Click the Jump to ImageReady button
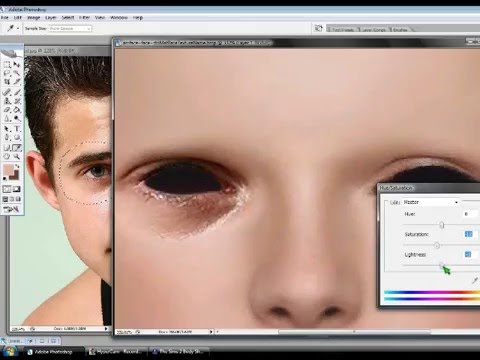Viewport: 480px width, 360px height. [12, 209]
